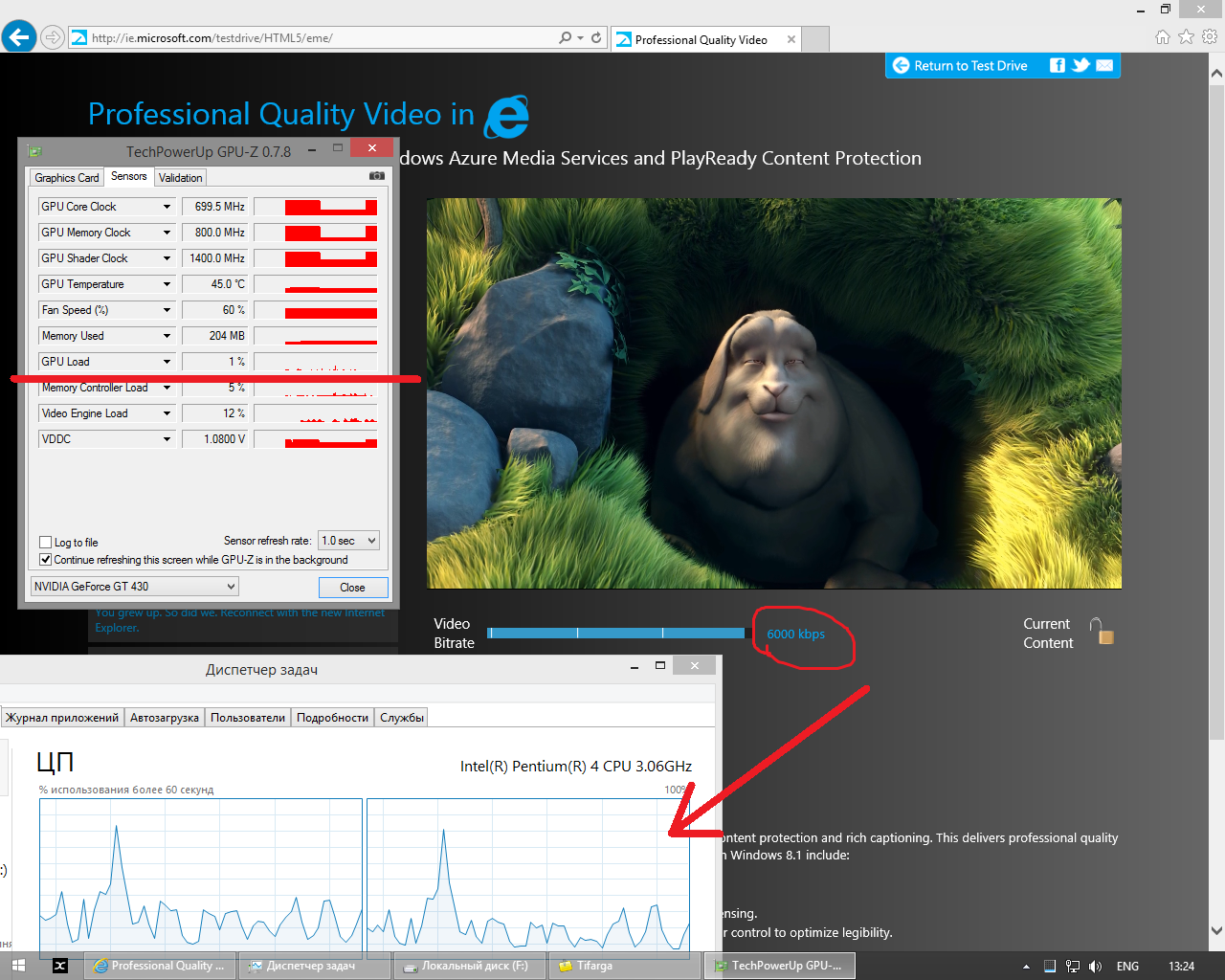
Task: Click the Windows Start button
Action: pos(18,966)
